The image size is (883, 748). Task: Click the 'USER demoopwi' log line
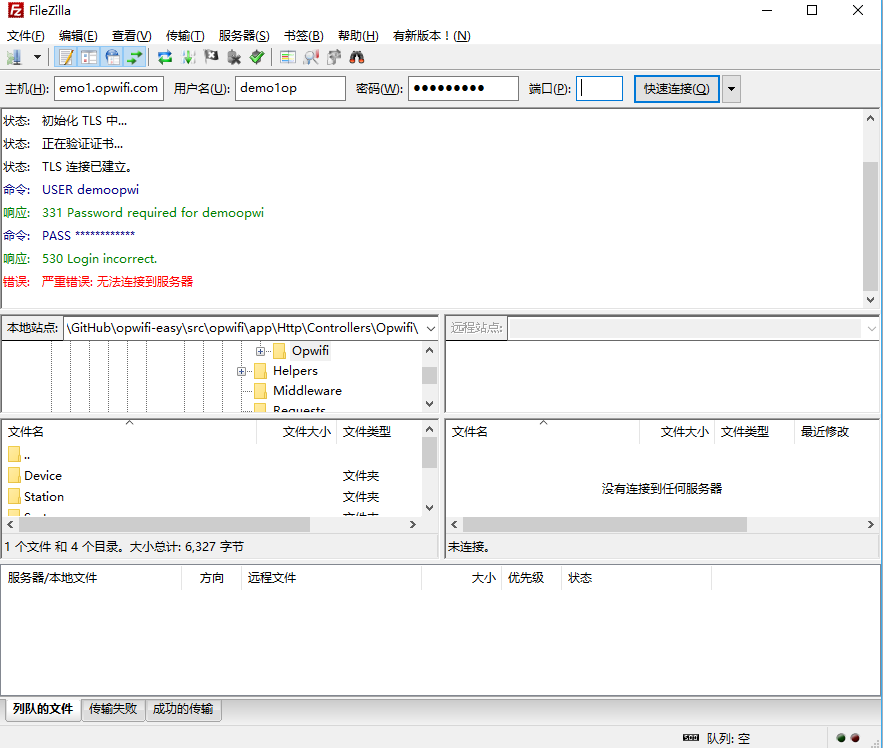click(90, 190)
